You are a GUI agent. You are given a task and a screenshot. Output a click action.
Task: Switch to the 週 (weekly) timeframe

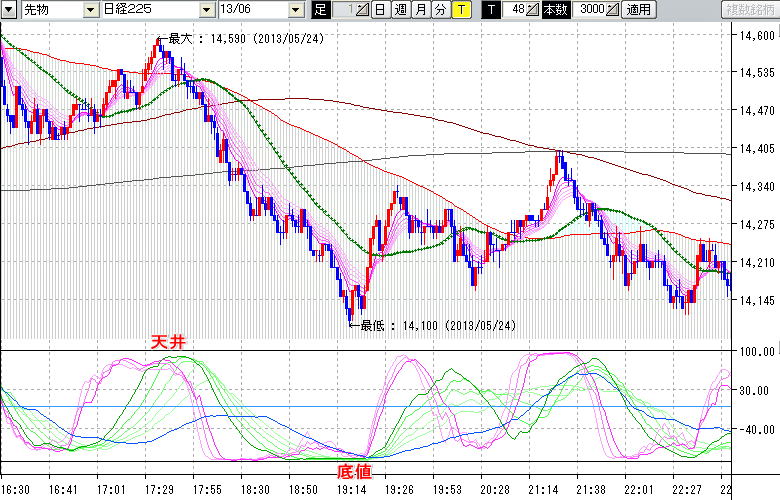[x=400, y=10]
